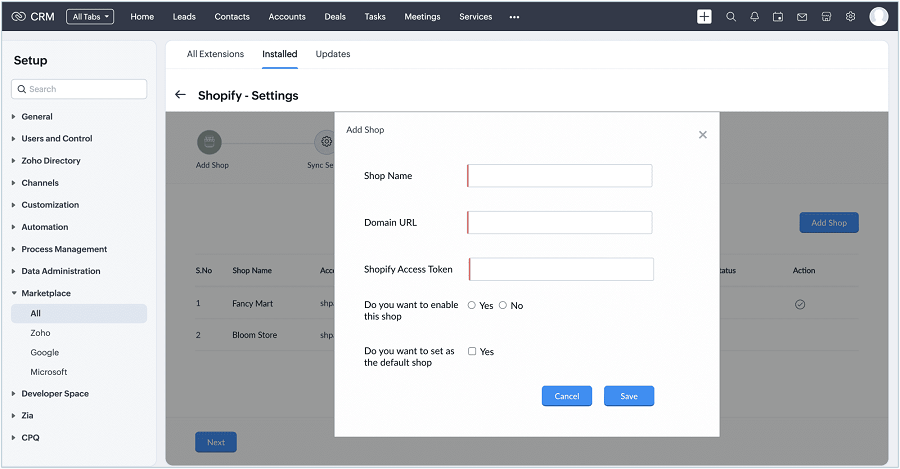This screenshot has width=900, height=469.
Task: Open the Meetings module
Action: [422, 17]
